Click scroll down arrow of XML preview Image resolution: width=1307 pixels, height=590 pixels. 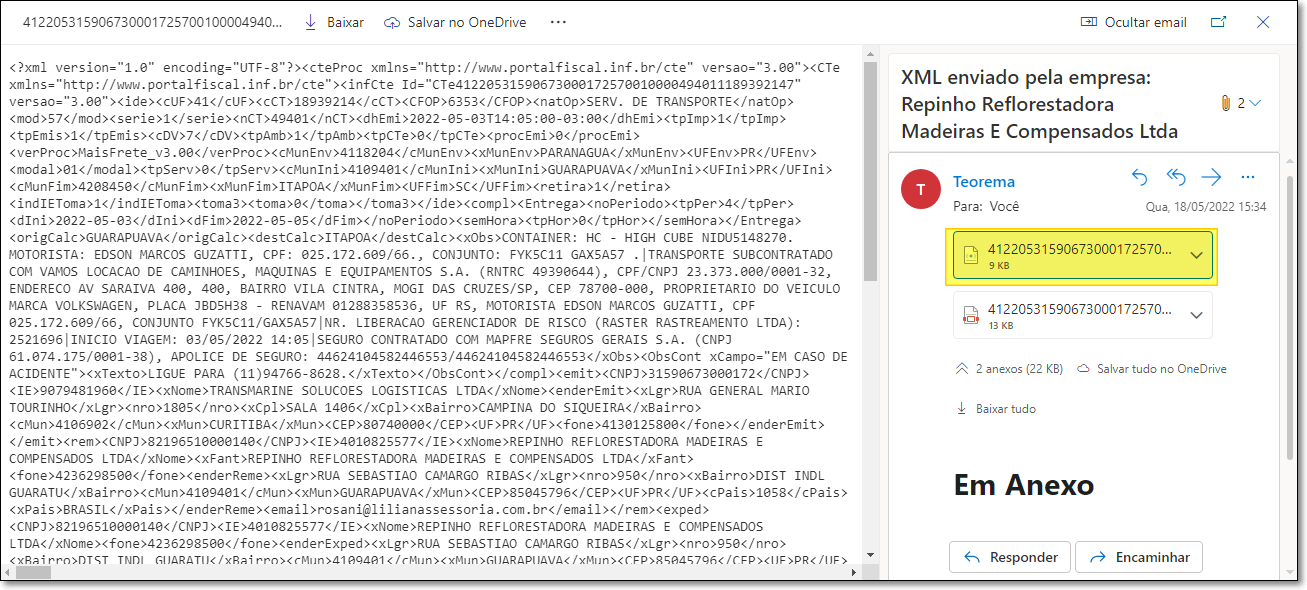point(869,557)
